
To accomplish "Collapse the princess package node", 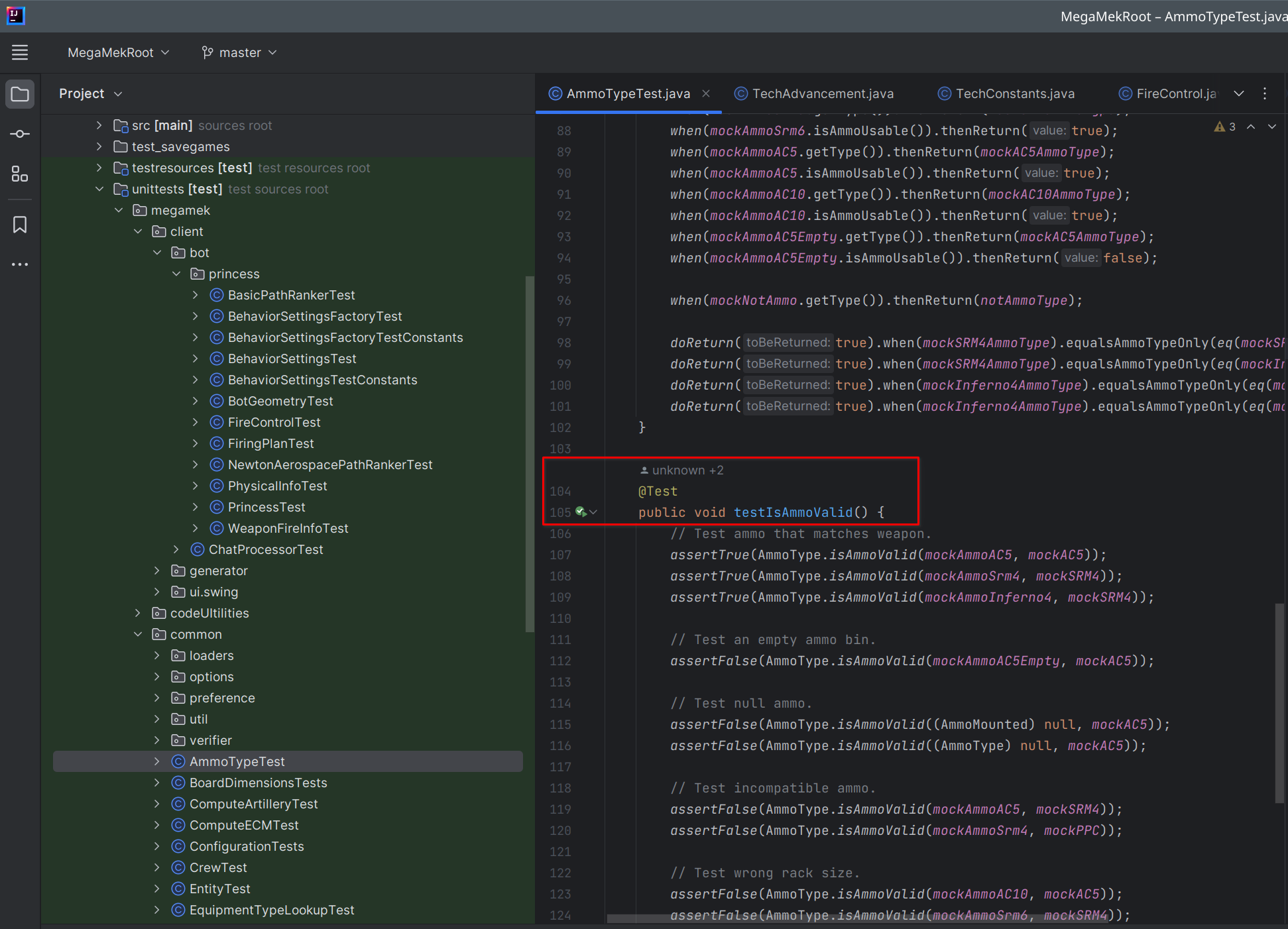I will [176, 274].
